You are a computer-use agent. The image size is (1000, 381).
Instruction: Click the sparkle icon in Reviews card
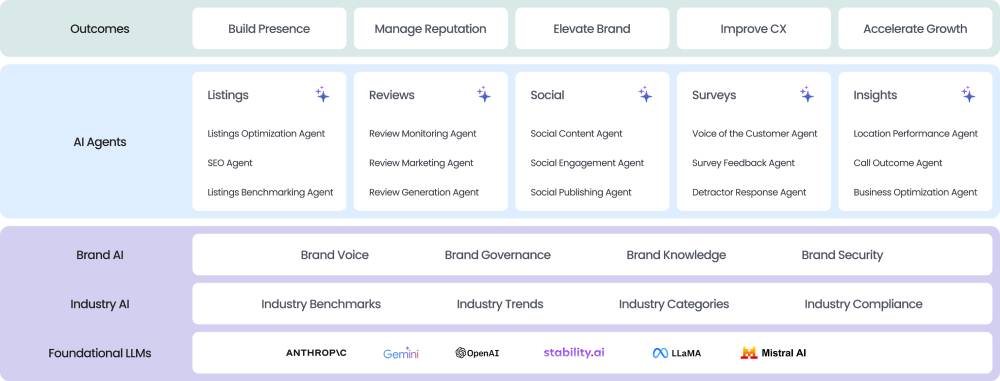pos(483,94)
